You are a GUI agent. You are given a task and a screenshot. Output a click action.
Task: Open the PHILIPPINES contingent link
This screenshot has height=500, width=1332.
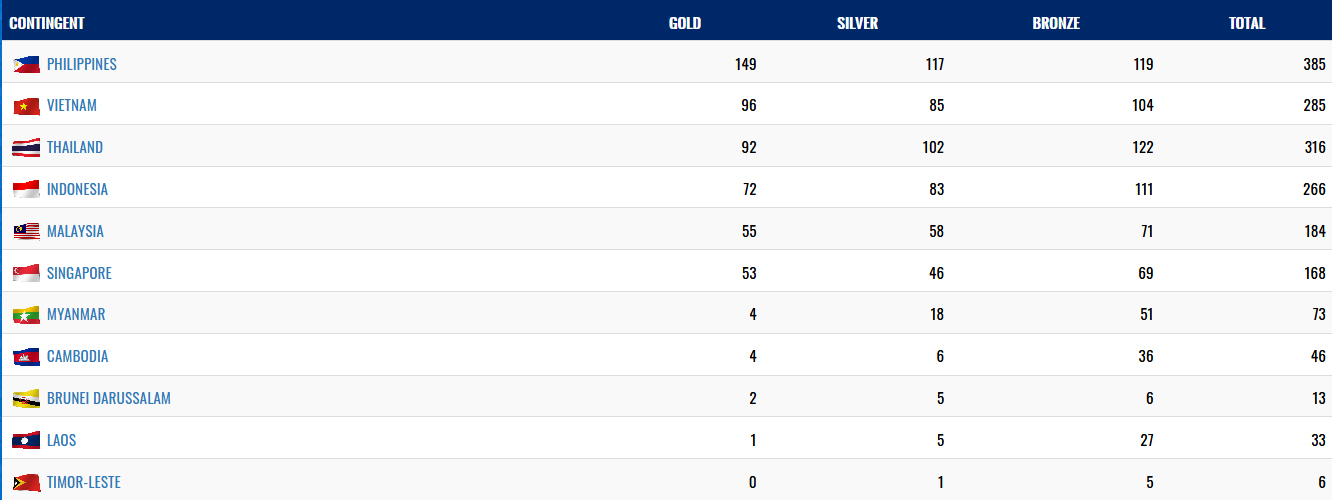coord(82,64)
